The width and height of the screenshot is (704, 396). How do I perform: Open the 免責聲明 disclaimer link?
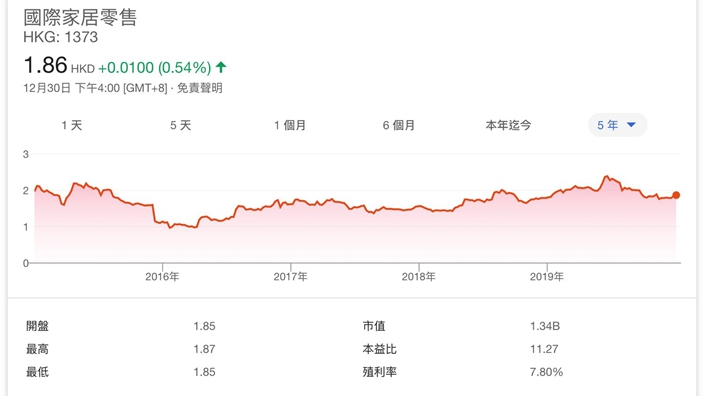click(200, 88)
